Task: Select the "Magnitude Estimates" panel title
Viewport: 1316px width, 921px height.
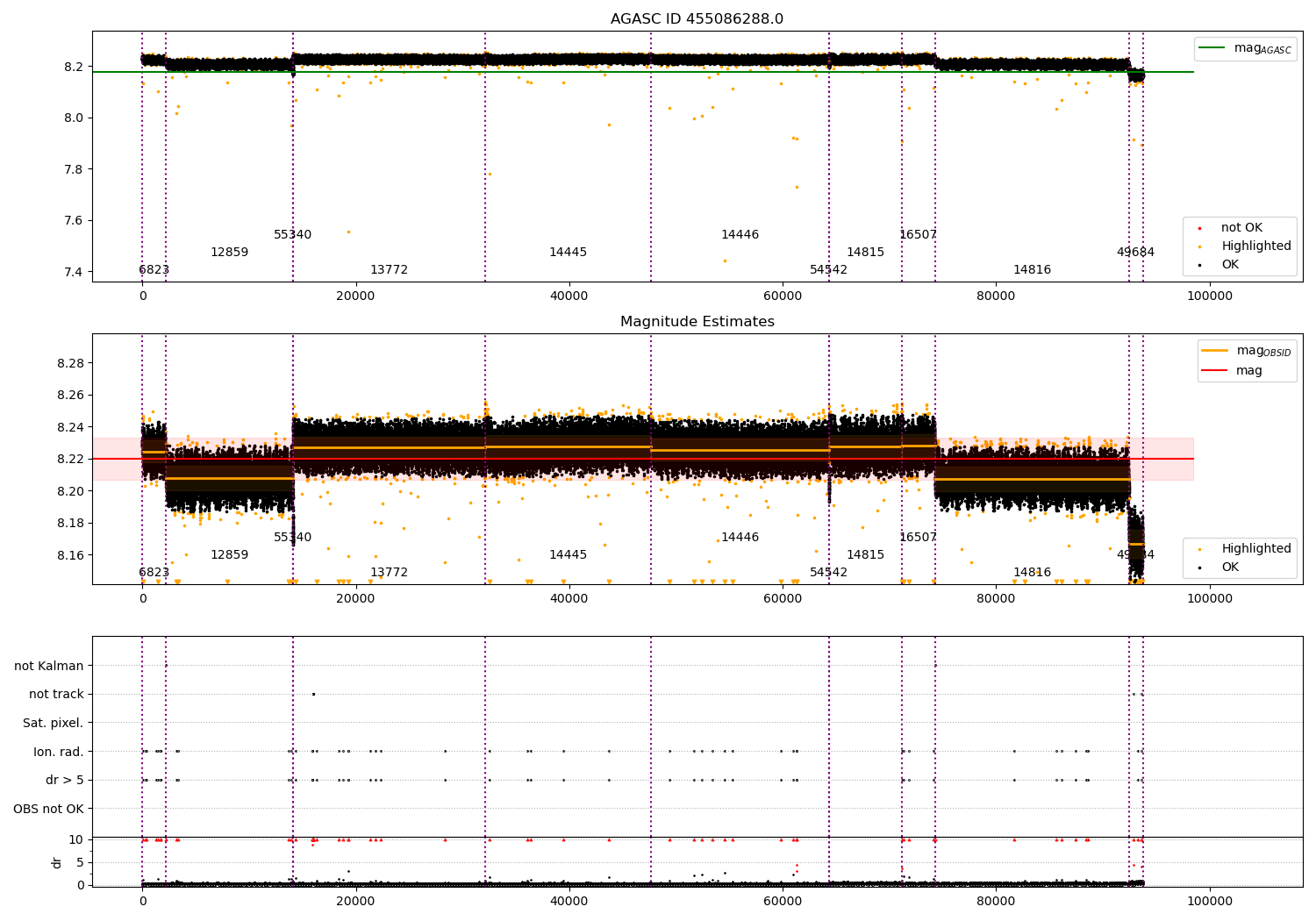Action: [x=697, y=322]
